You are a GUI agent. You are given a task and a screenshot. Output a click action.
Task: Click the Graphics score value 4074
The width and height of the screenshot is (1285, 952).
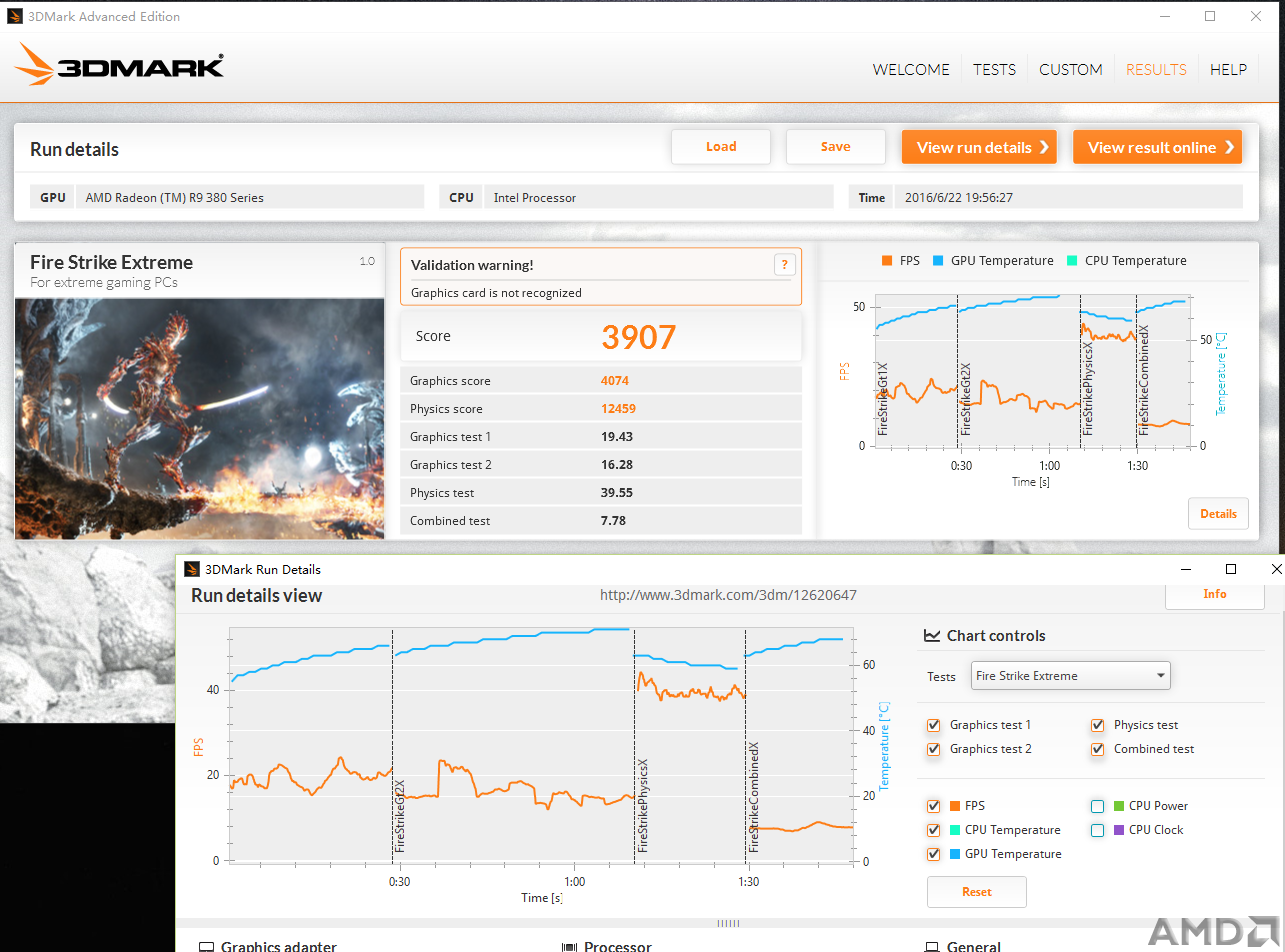(x=615, y=381)
